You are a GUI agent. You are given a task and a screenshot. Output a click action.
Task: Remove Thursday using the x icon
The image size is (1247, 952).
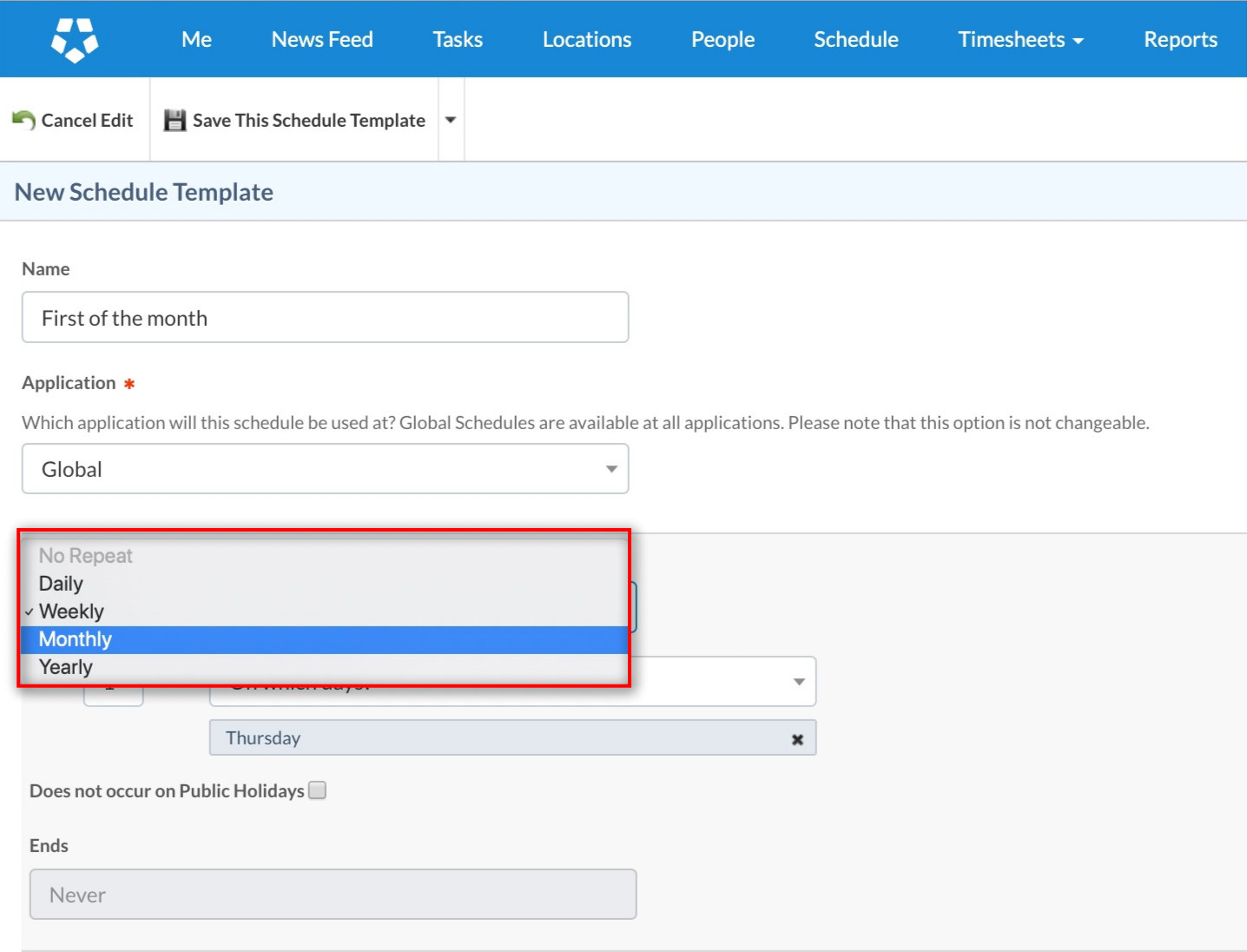pos(796,739)
